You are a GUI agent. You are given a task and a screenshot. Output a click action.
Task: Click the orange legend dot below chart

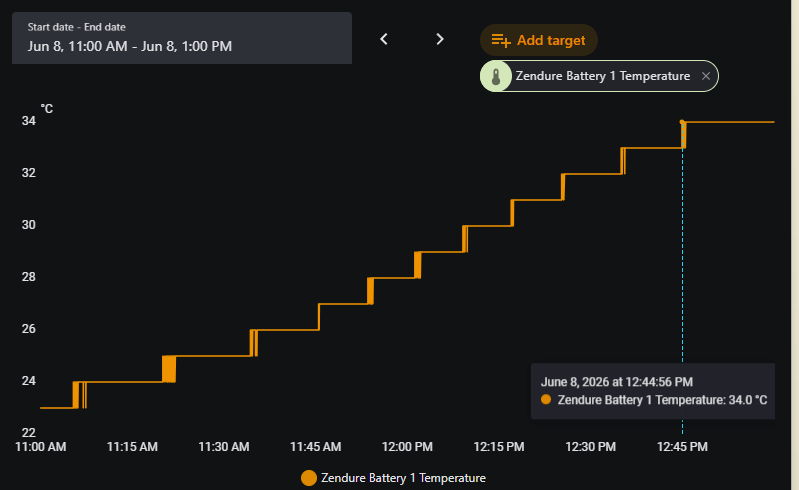309,478
